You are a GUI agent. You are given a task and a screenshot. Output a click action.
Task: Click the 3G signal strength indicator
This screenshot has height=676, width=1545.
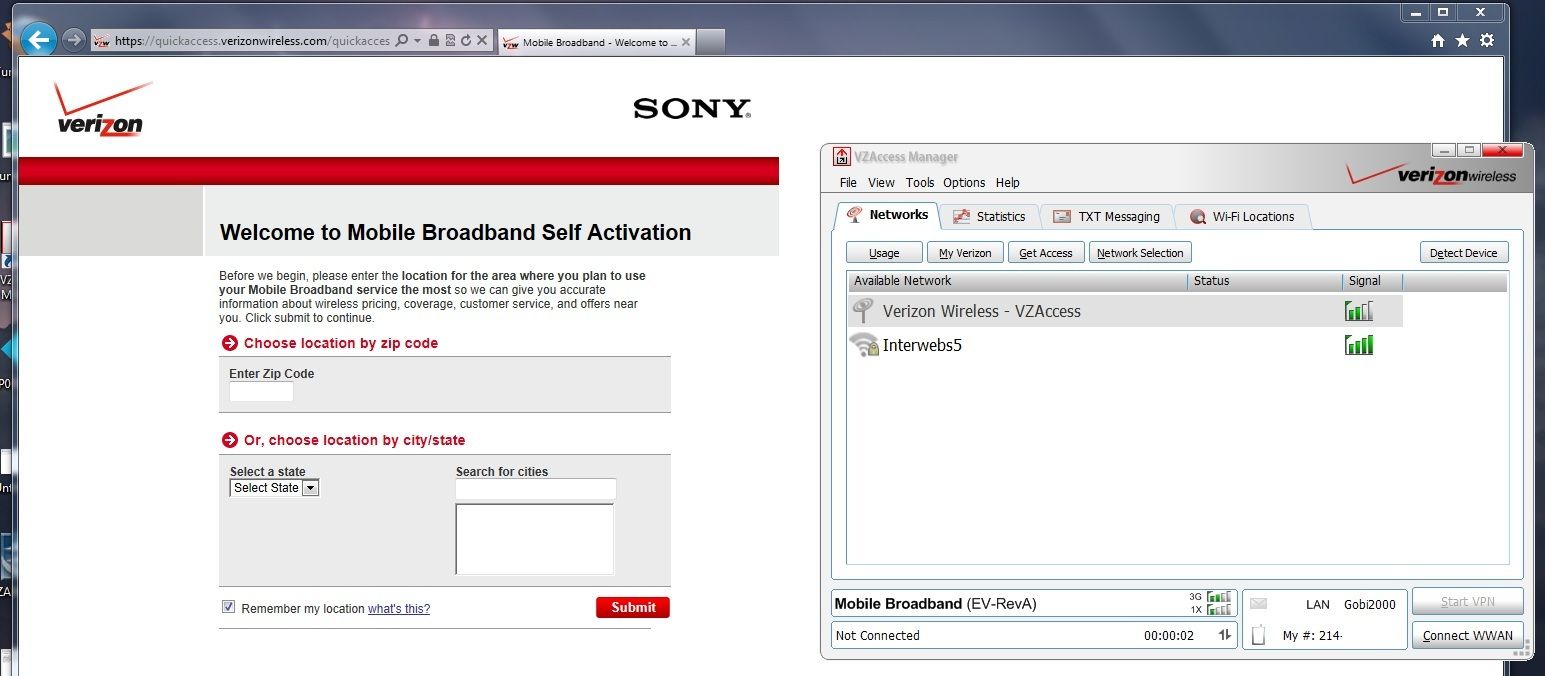[1218, 597]
